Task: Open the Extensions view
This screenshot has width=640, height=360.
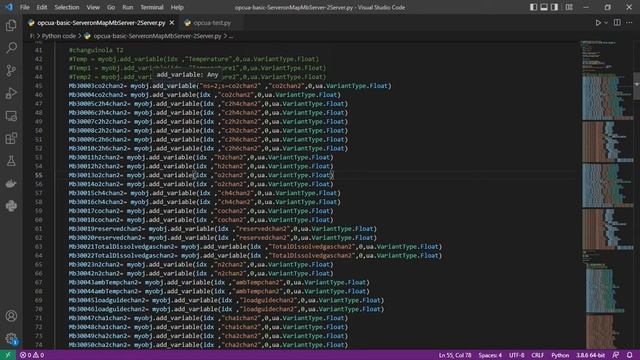Action: click(x=11, y=138)
